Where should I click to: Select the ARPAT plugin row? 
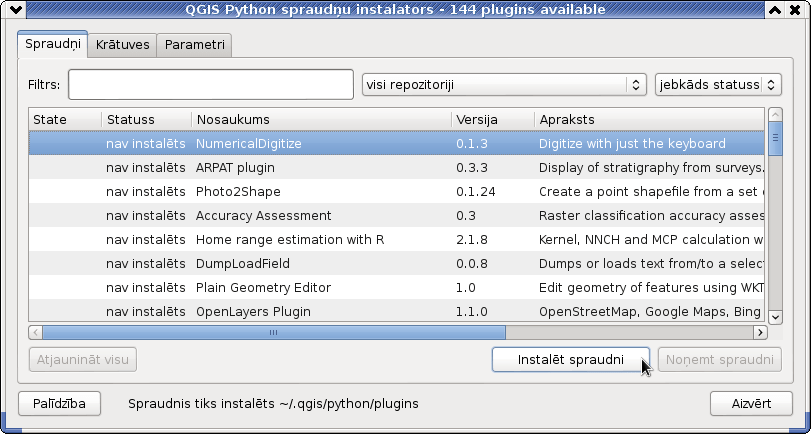point(396,168)
